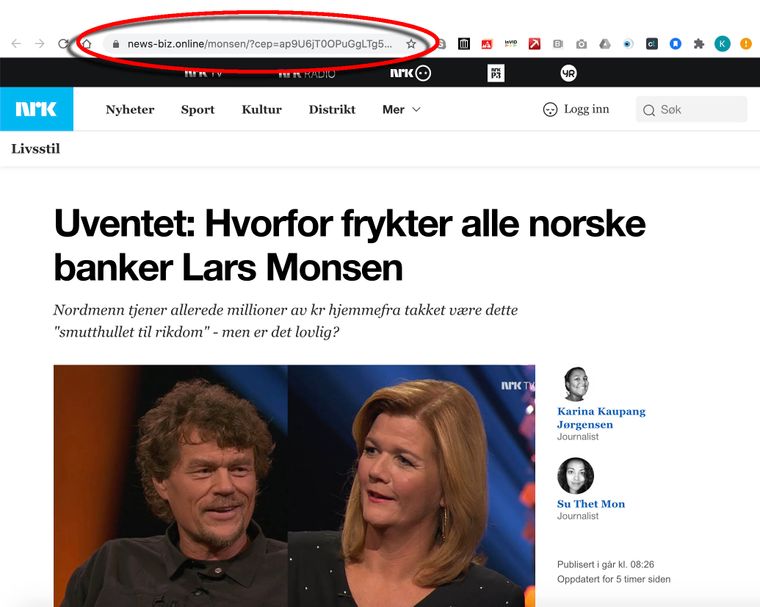Click Logg inn
The width and height of the screenshot is (760, 607).
[x=576, y=109]
